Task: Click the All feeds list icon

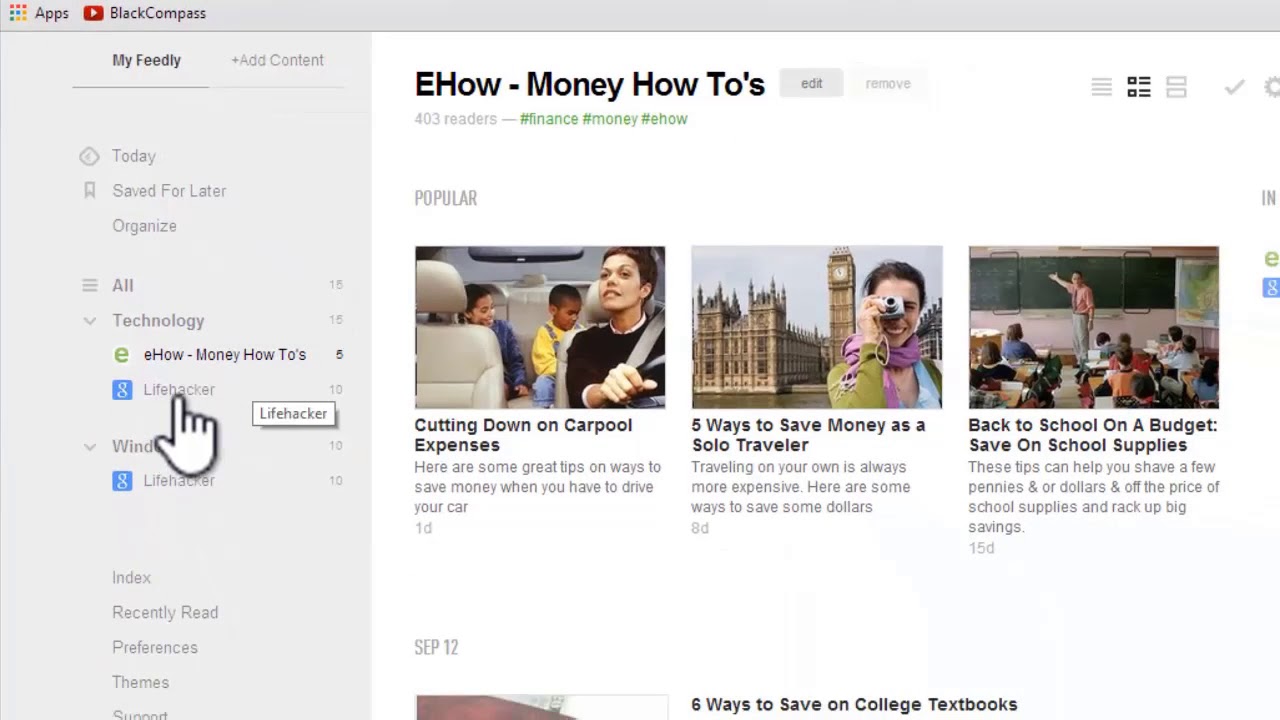Action: pos(90,285)
